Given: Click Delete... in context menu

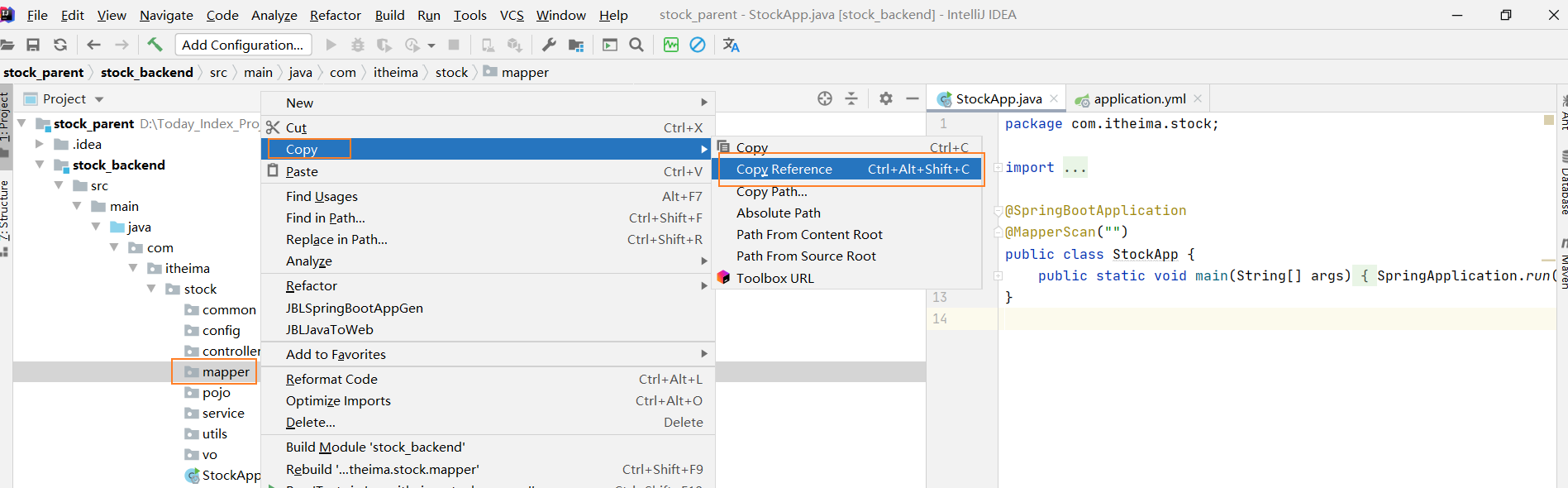Looking at the screenshot, I should click(x=488, y=422).
